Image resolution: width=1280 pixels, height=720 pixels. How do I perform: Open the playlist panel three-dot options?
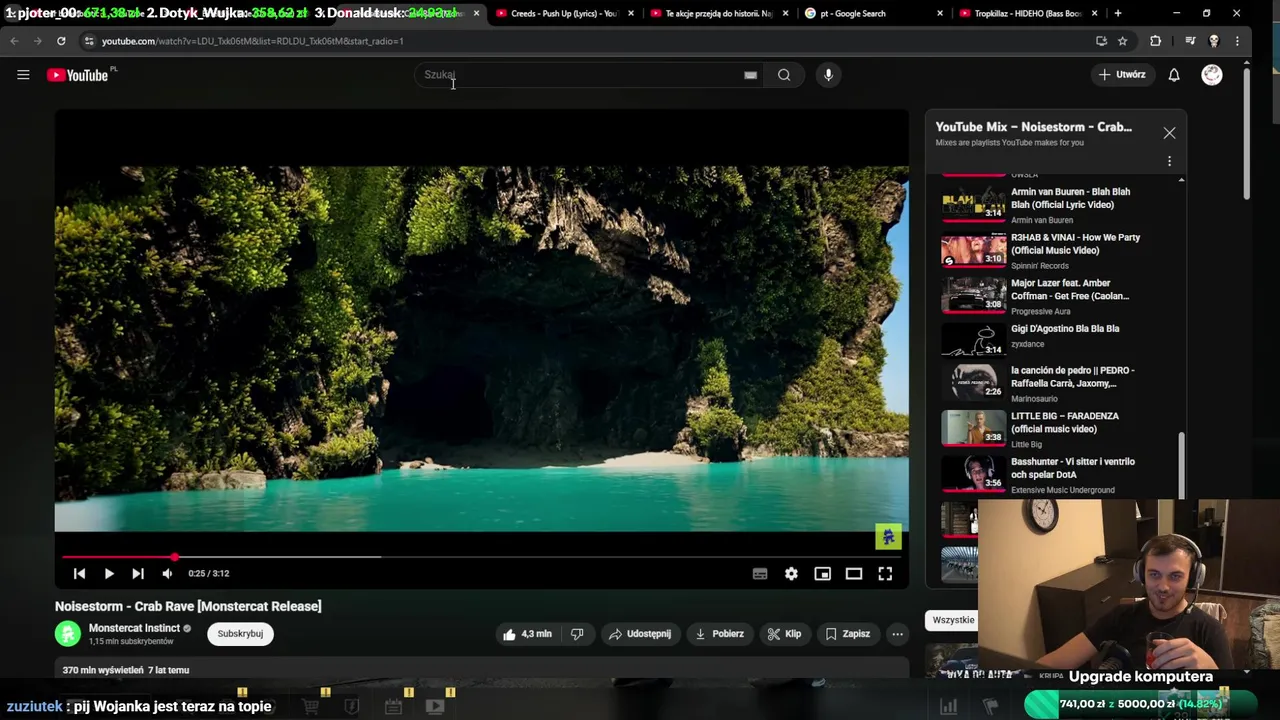click(1169, 161)
